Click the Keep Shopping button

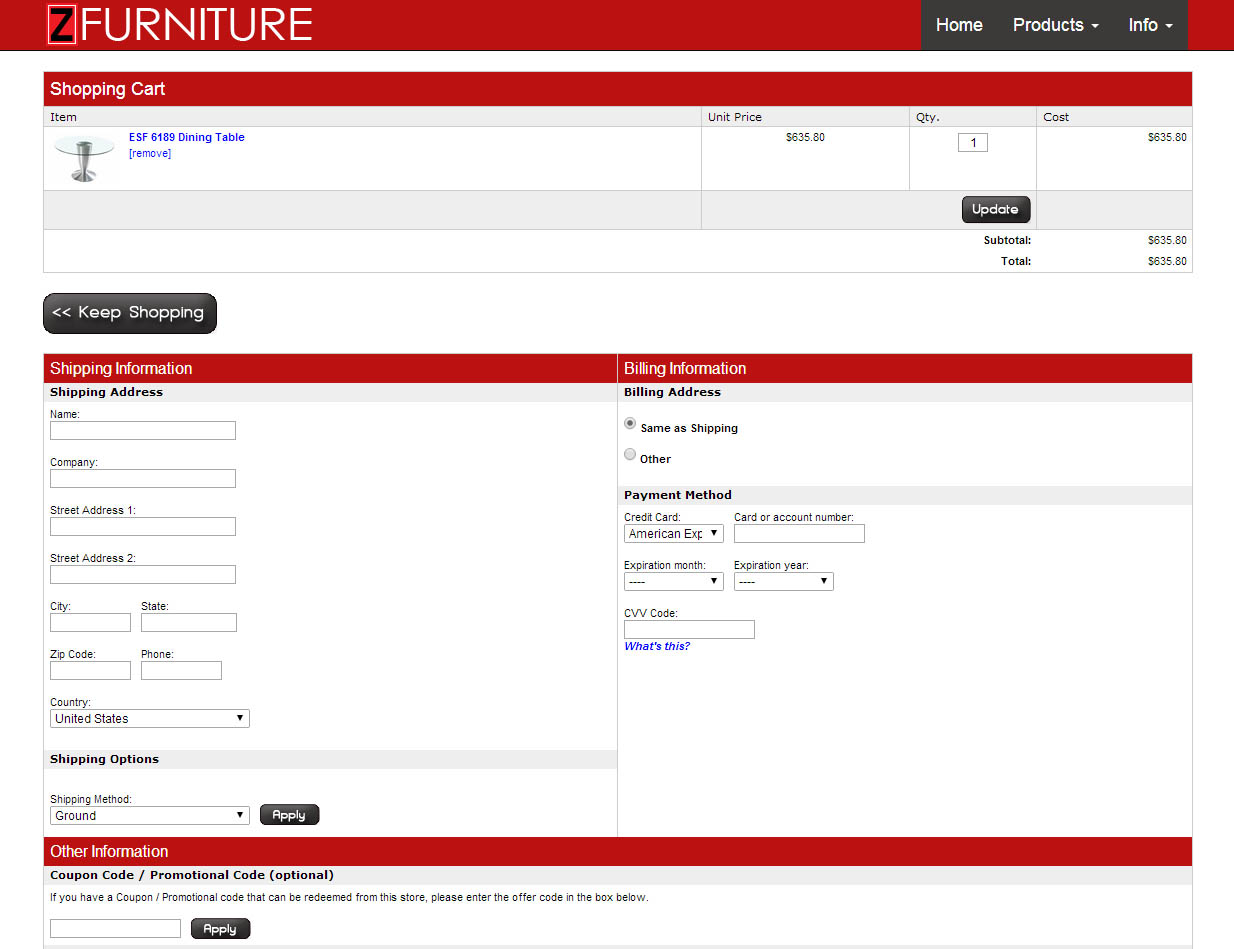[129, 313]
